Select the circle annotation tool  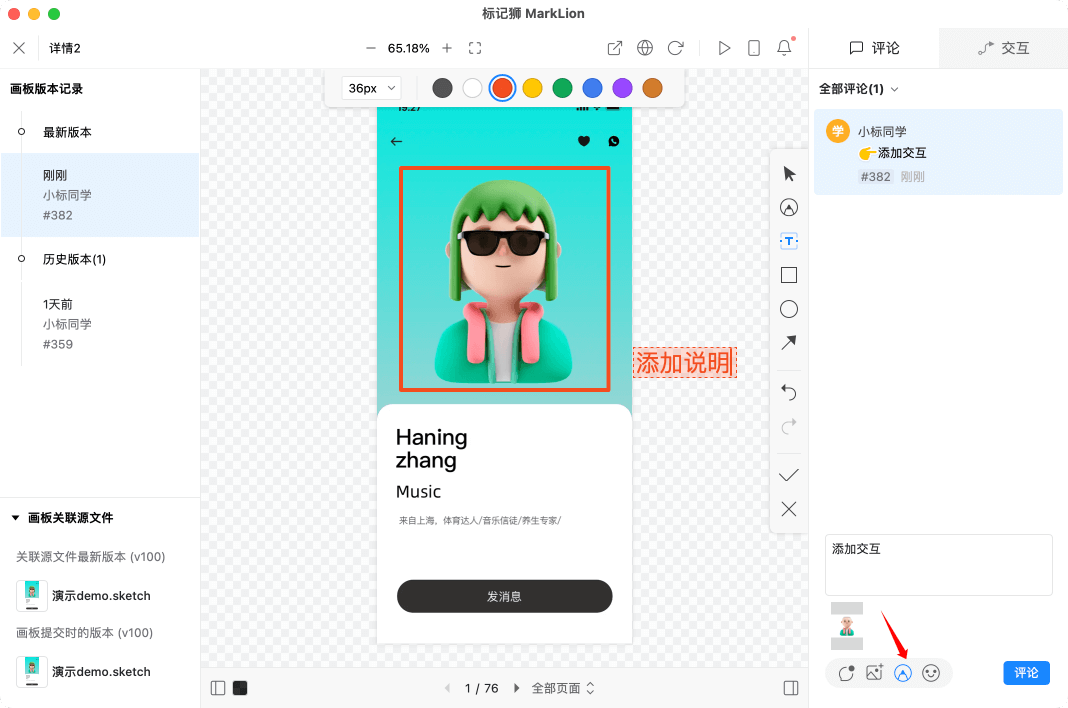click(x=788, y=308)
